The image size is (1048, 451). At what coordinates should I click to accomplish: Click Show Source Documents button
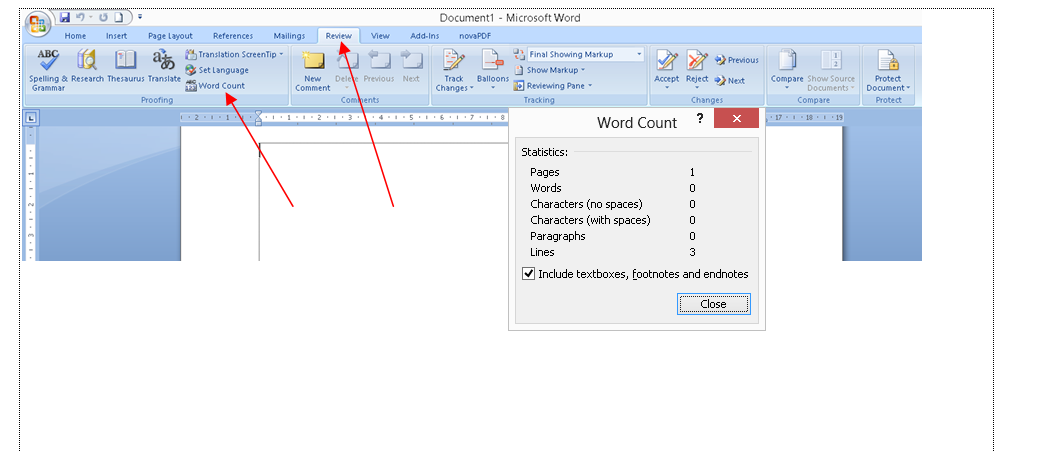pyautogui.click(x=831, y=70)
